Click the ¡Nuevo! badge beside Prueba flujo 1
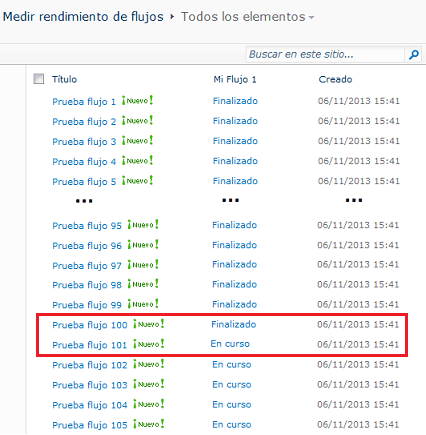 137,100
